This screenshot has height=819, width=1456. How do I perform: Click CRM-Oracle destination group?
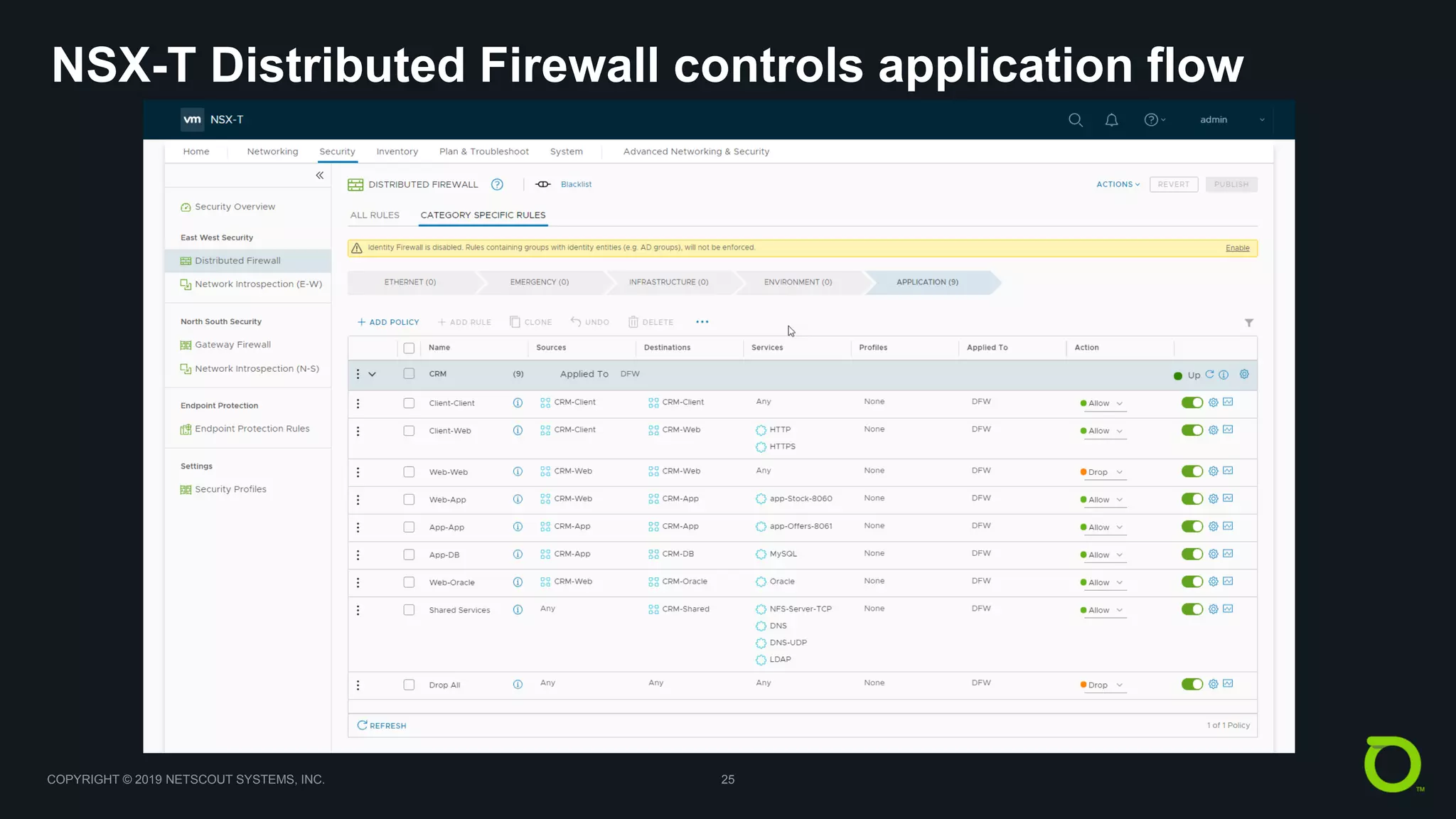click(678, 582)
